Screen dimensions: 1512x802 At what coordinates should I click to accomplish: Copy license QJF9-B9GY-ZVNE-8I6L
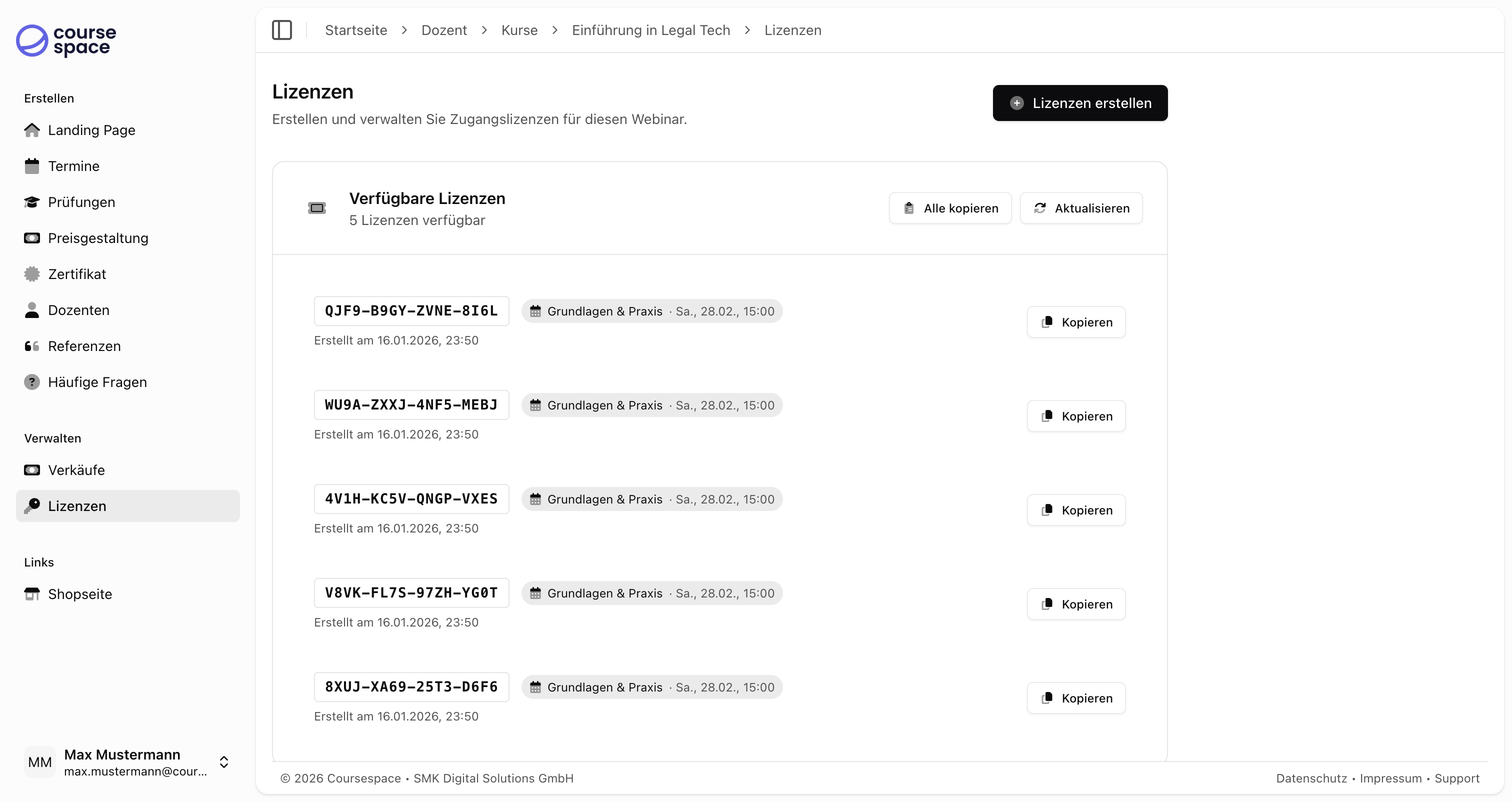click(1076, 322)
